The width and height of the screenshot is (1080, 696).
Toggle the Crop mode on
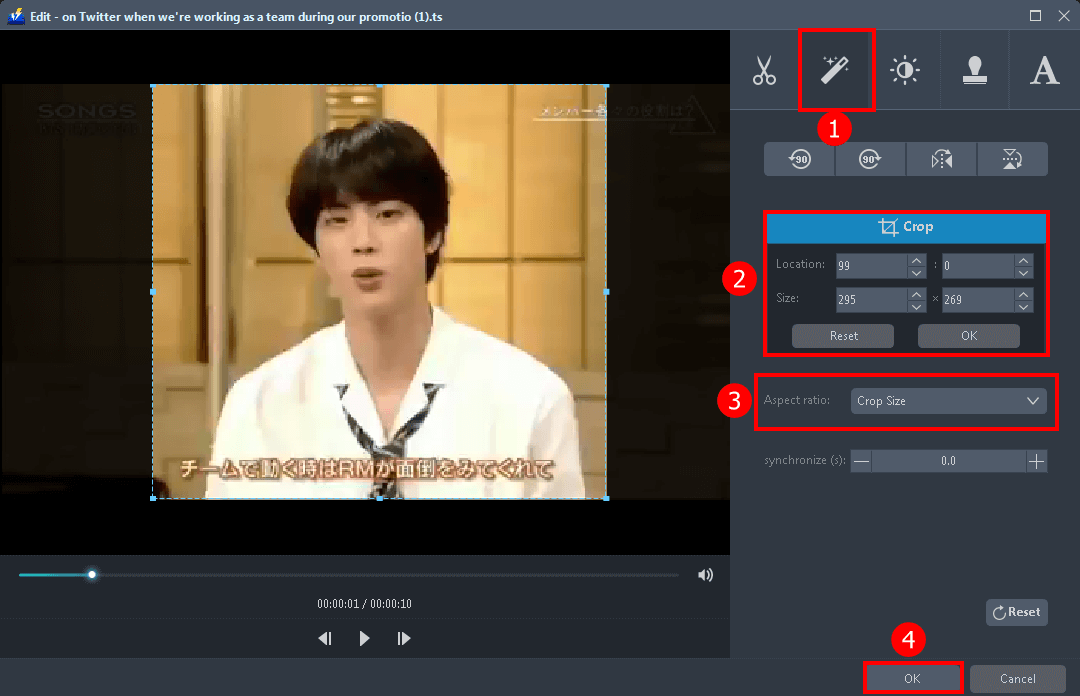click(906, 227)
